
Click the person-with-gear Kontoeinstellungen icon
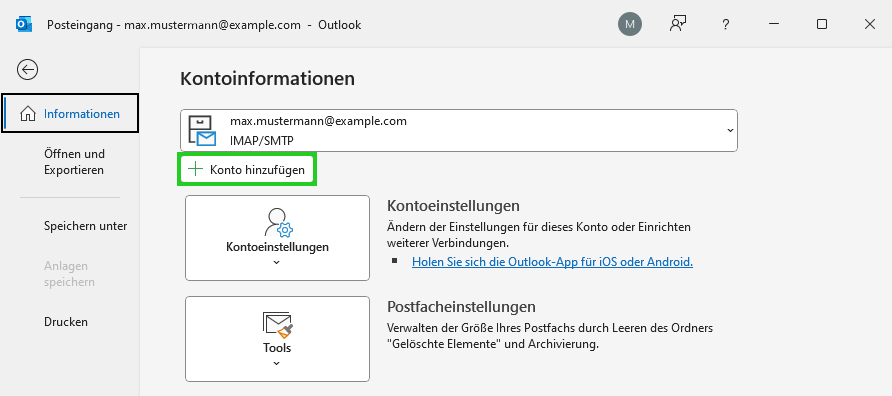(x=278, y=222)
